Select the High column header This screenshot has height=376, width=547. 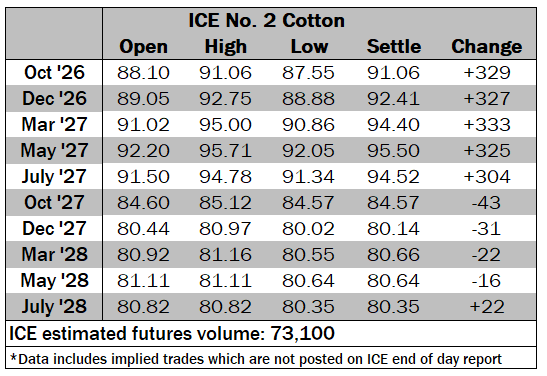coord(226,47)
